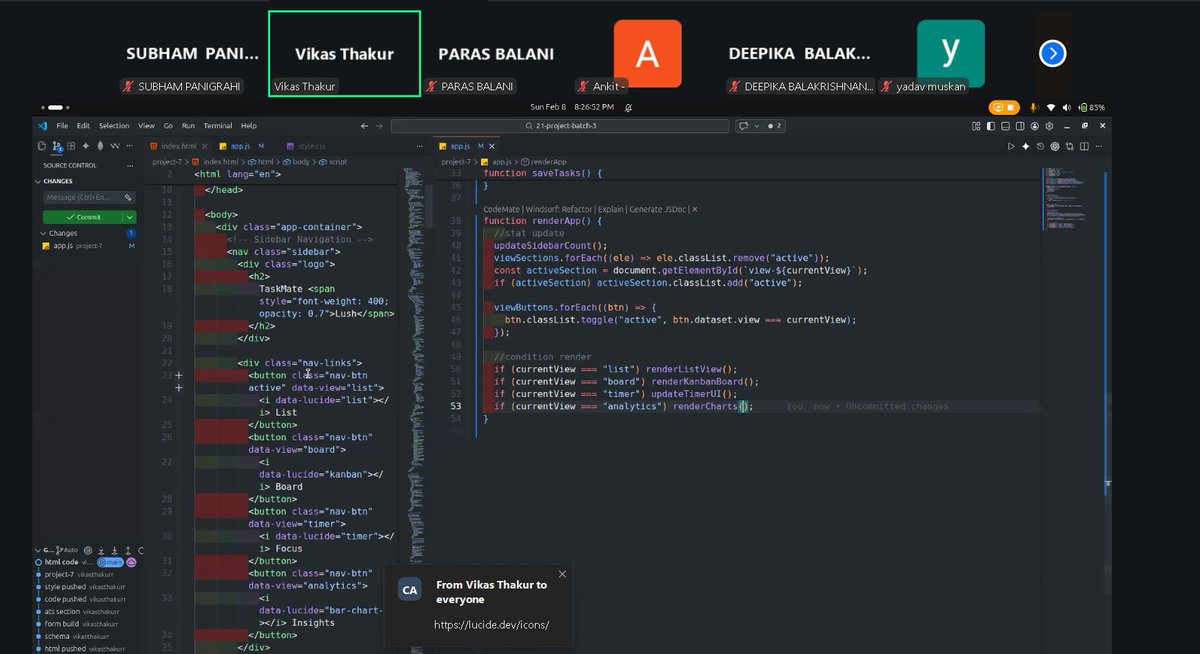The height and width of the screenshot is (654, 1200).
Task: Collapse the graph section in sidebar
Action: (37, 550)
